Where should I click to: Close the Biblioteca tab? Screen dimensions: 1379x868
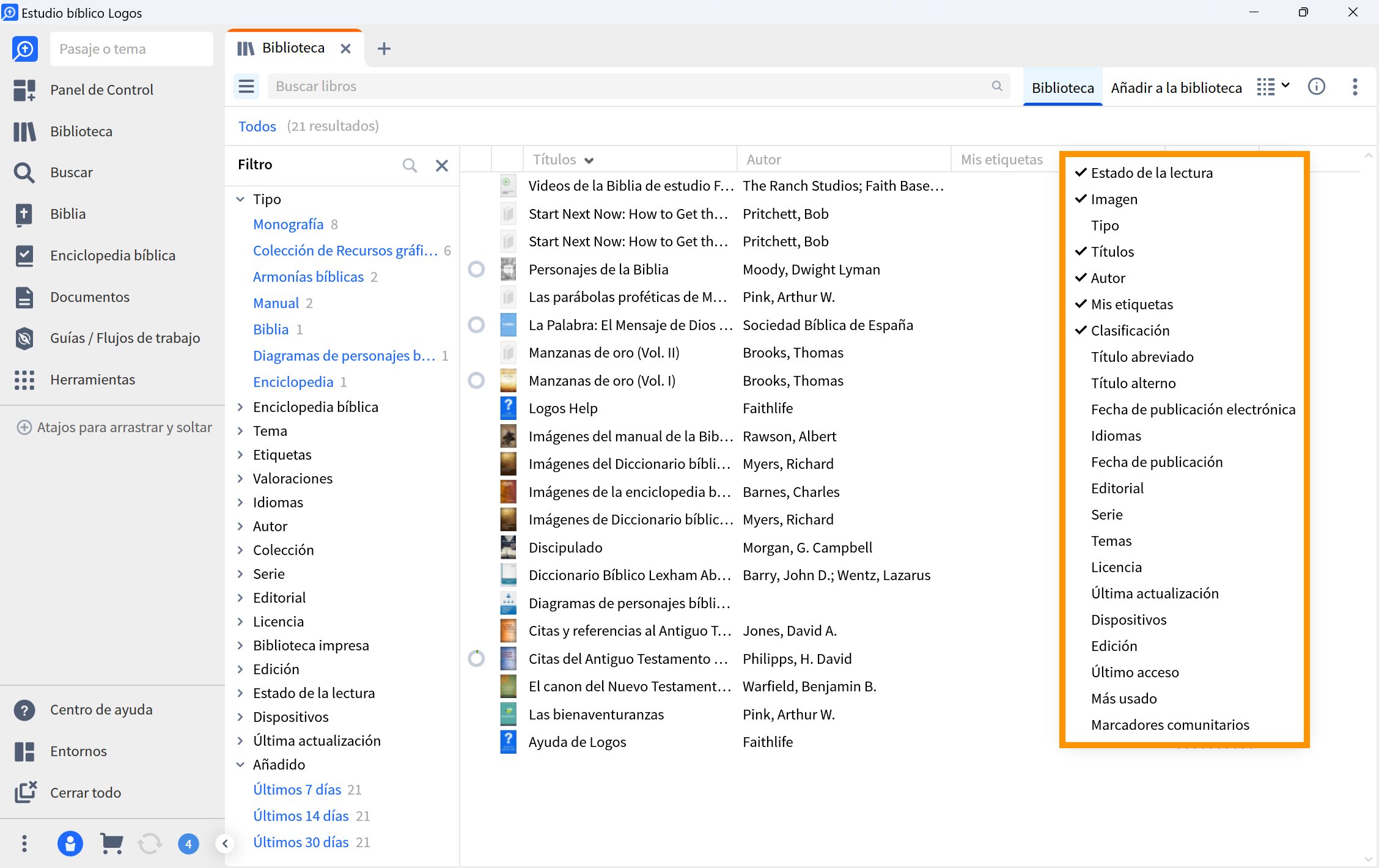[345, 49]
